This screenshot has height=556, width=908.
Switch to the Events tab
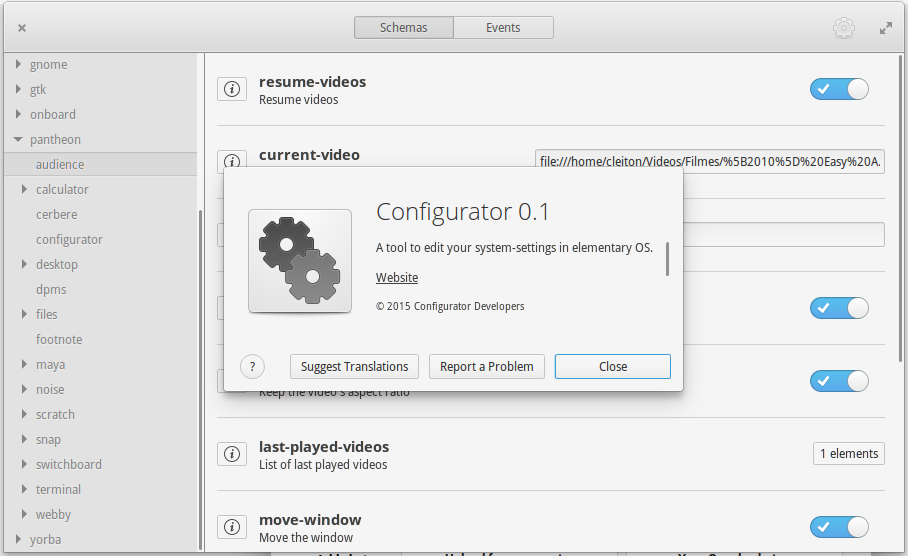click(x=503, y=28)
